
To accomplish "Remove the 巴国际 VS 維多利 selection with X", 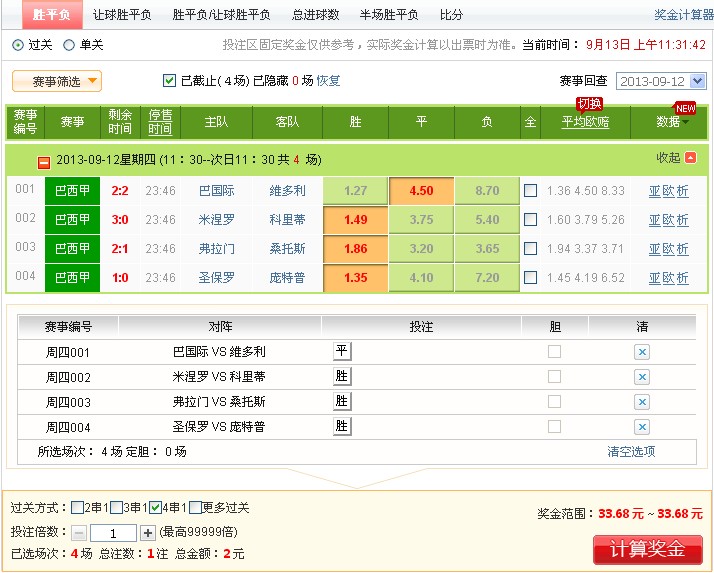I will coord(642,352).
